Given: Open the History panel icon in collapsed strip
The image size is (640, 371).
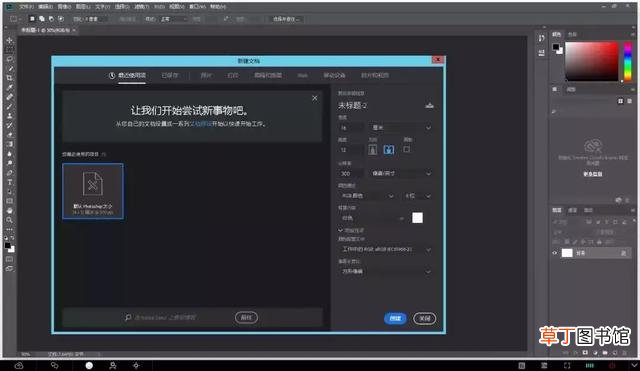Looking at the screenshot, I should [542, 38].
